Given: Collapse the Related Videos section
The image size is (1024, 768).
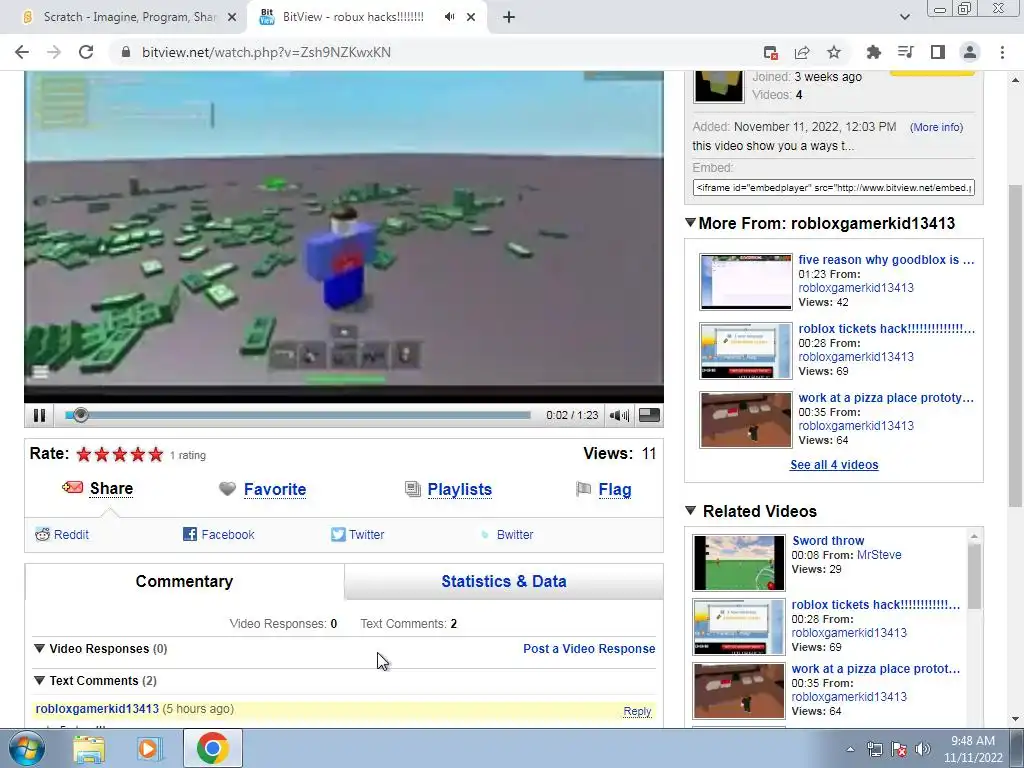Looking at the screenshot, I should coord(690,511).
